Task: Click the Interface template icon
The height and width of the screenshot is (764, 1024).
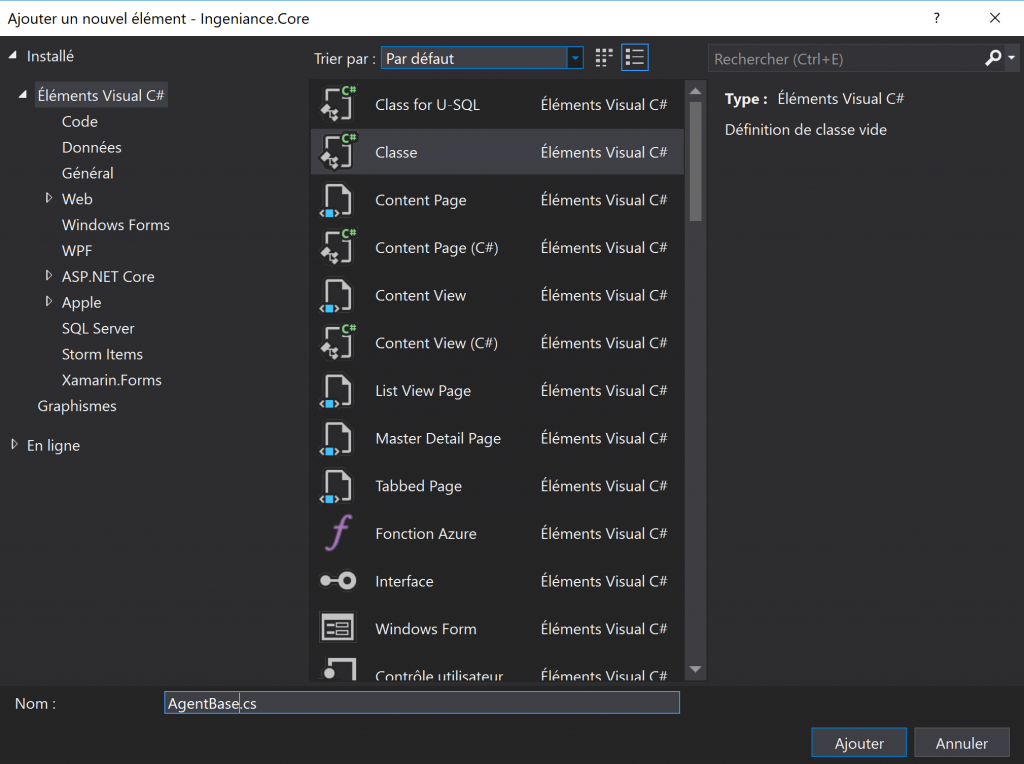Action: [x=338, y=581]
